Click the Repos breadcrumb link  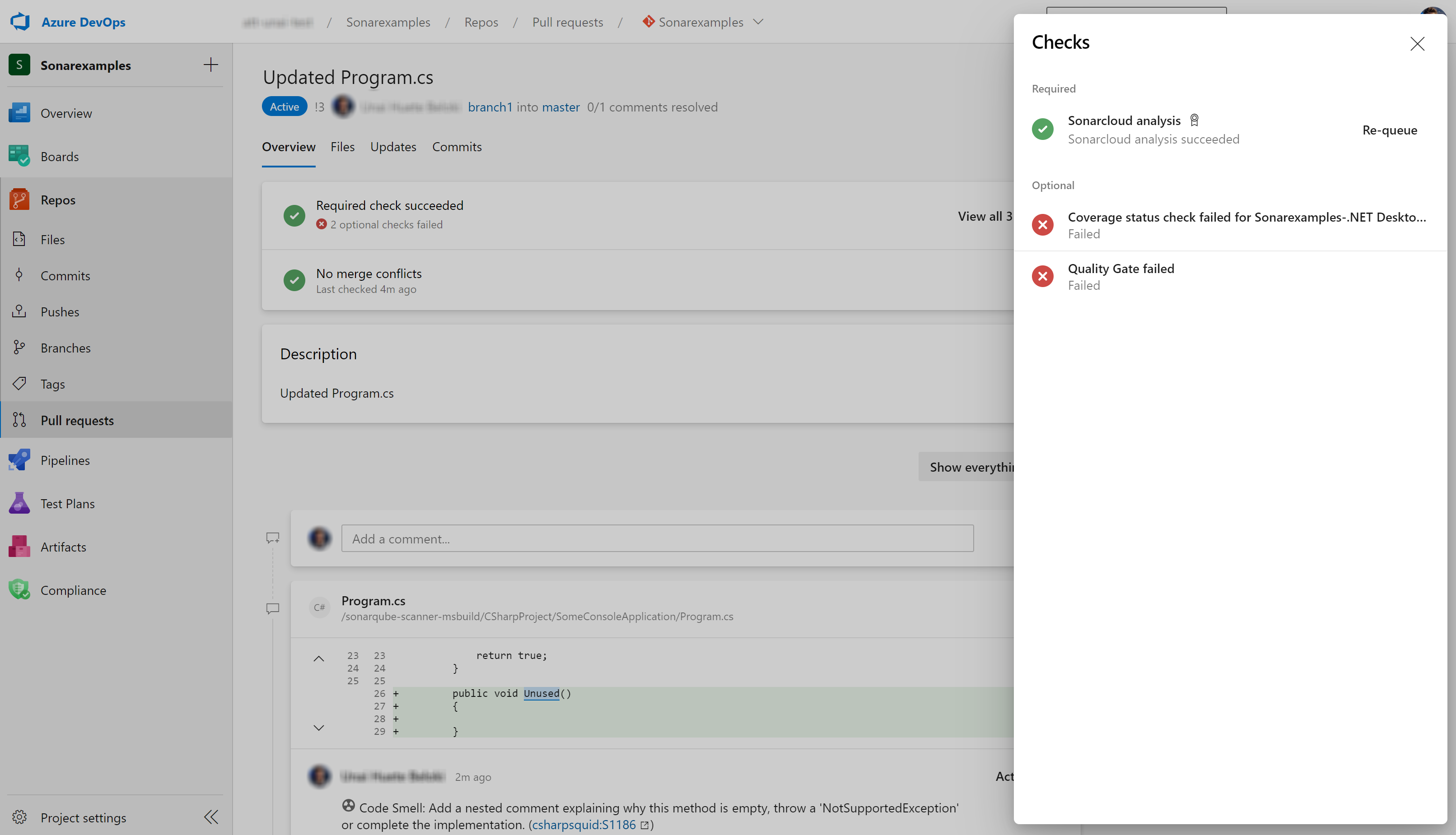[481, 22]
